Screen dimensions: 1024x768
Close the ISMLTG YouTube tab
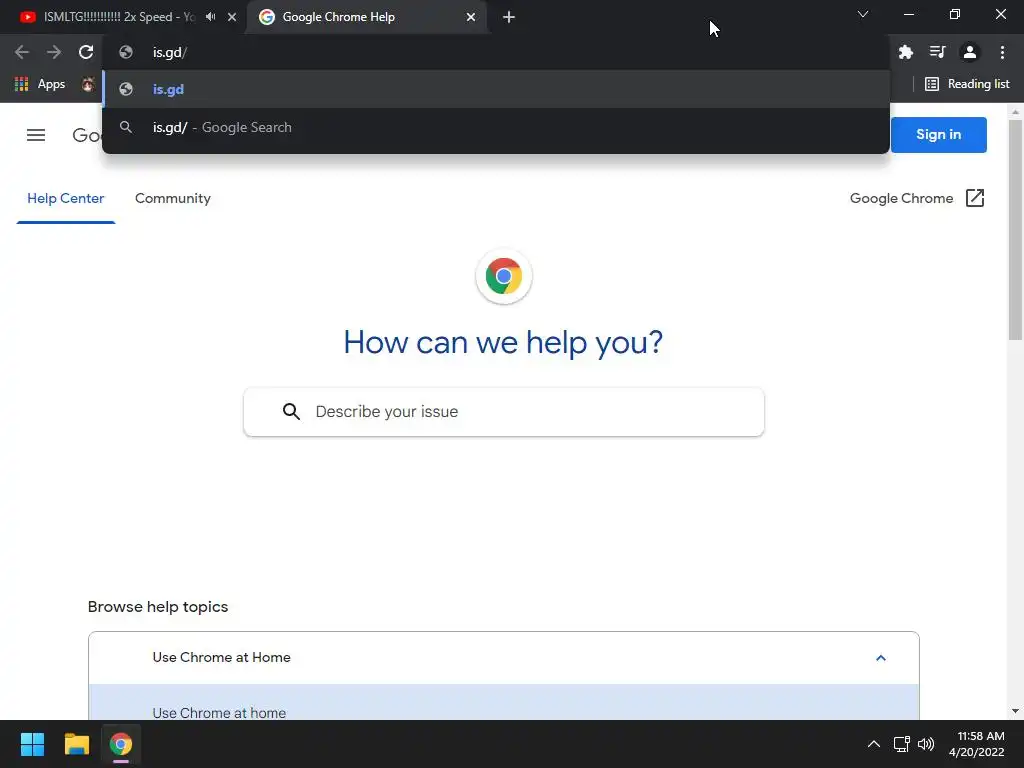[232, 17]
